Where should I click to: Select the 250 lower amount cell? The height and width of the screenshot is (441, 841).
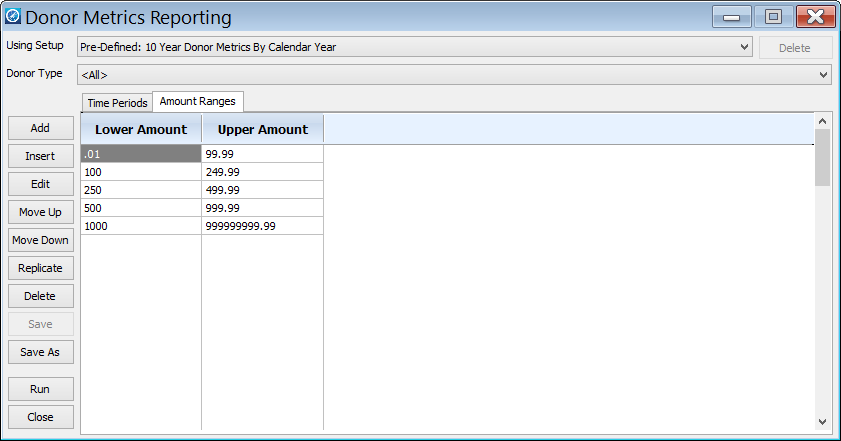(x=141, y=190)
